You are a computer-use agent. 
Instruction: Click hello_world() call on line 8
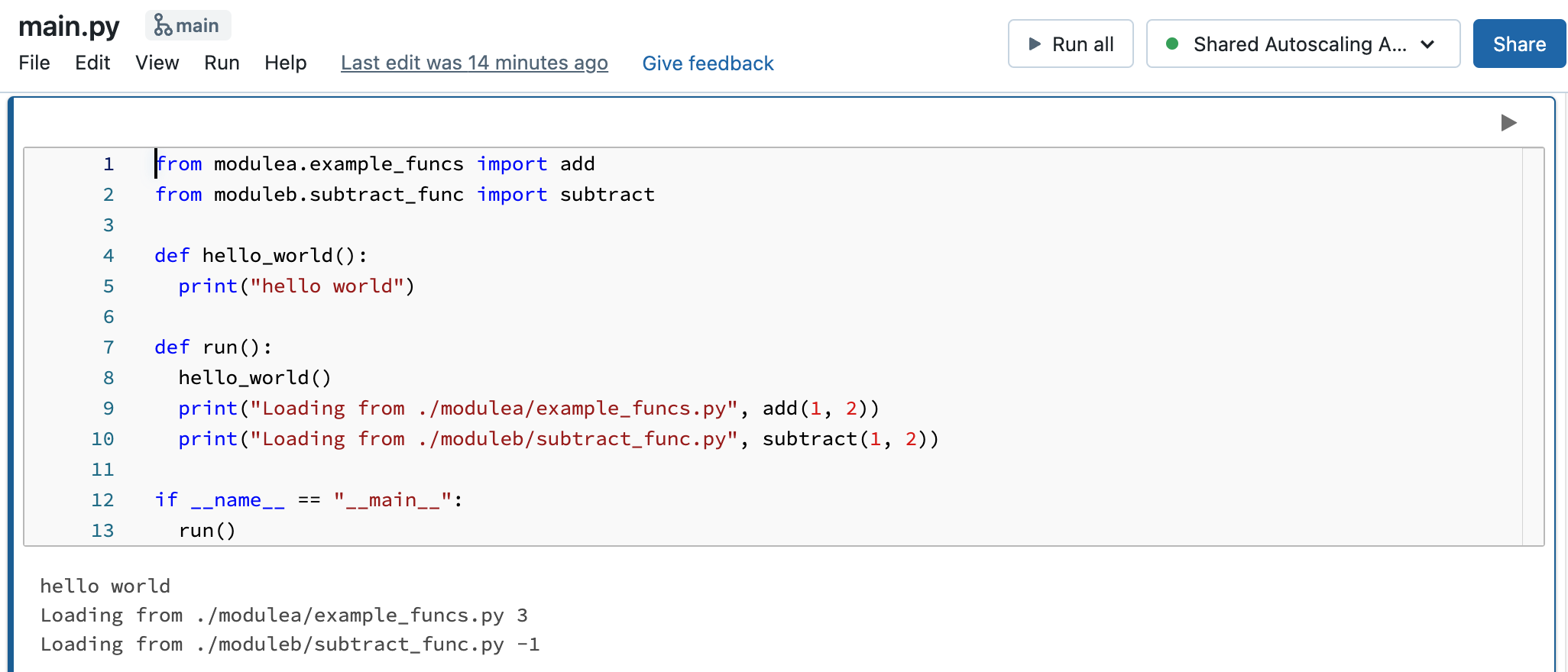(254, 377)
